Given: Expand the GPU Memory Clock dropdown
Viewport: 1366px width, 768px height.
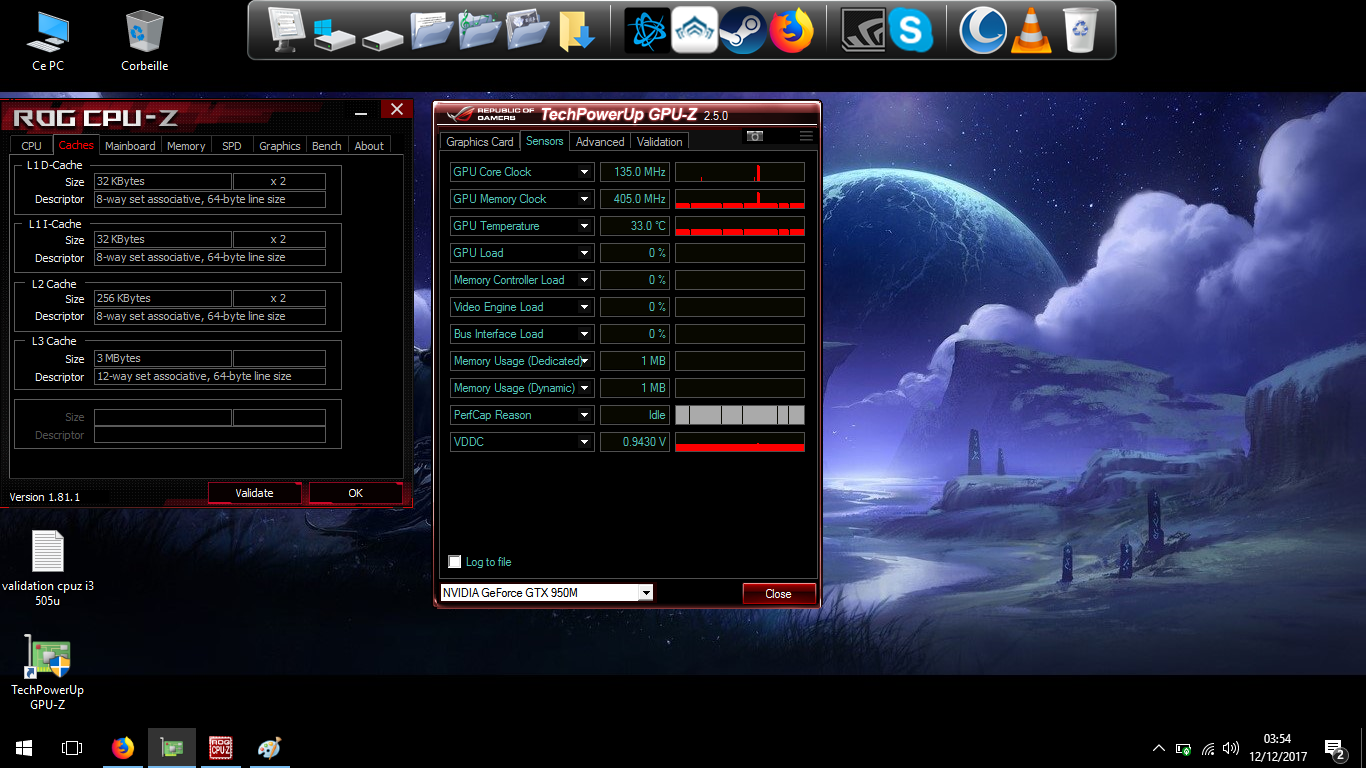Looking at the screenshot, I should (x=585, y=199).
